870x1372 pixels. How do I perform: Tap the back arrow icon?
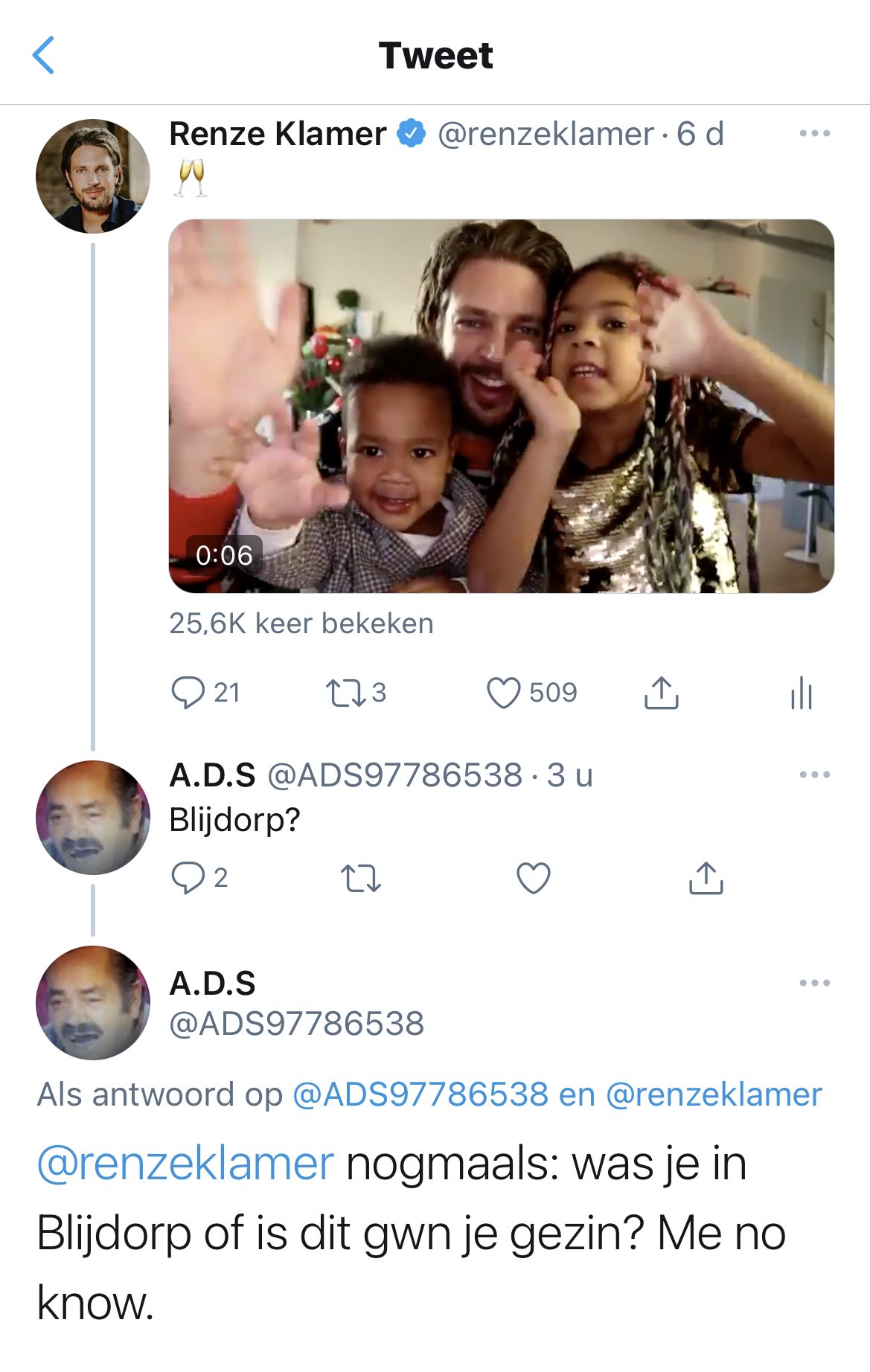[44, 56]
